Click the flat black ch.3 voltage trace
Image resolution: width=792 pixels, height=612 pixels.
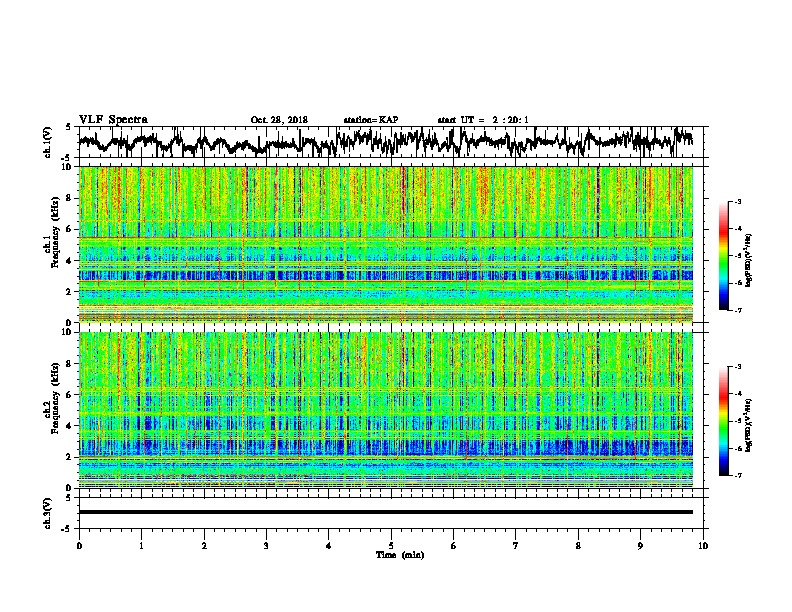point(386,512)
